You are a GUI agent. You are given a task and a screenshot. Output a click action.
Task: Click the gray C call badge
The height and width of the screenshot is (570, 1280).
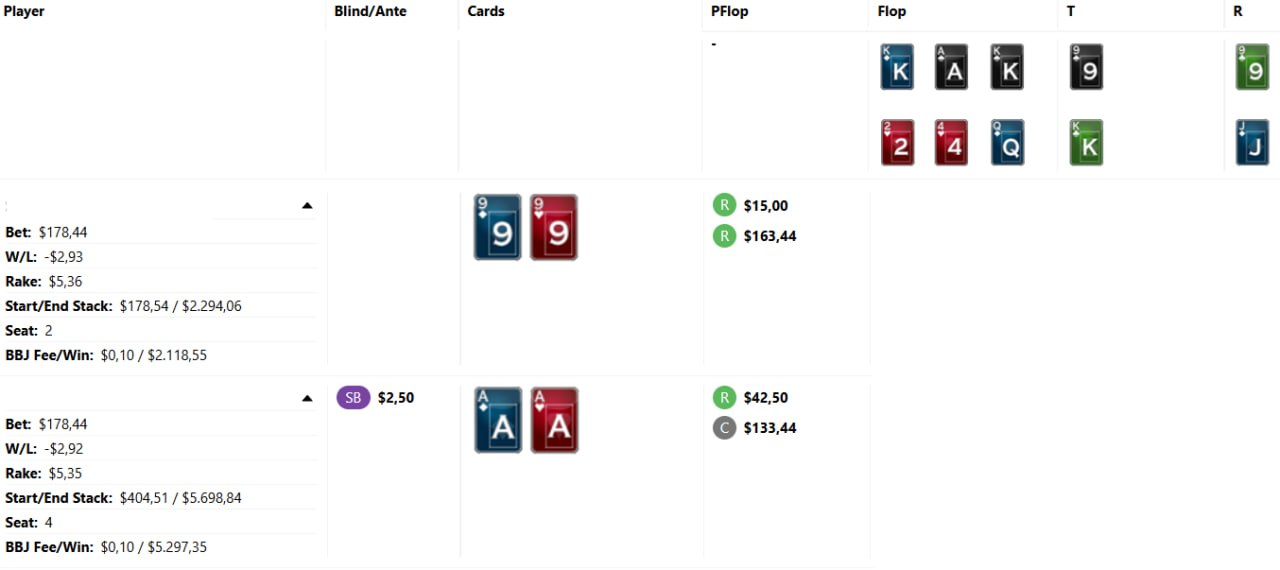(x=724, y=428)
